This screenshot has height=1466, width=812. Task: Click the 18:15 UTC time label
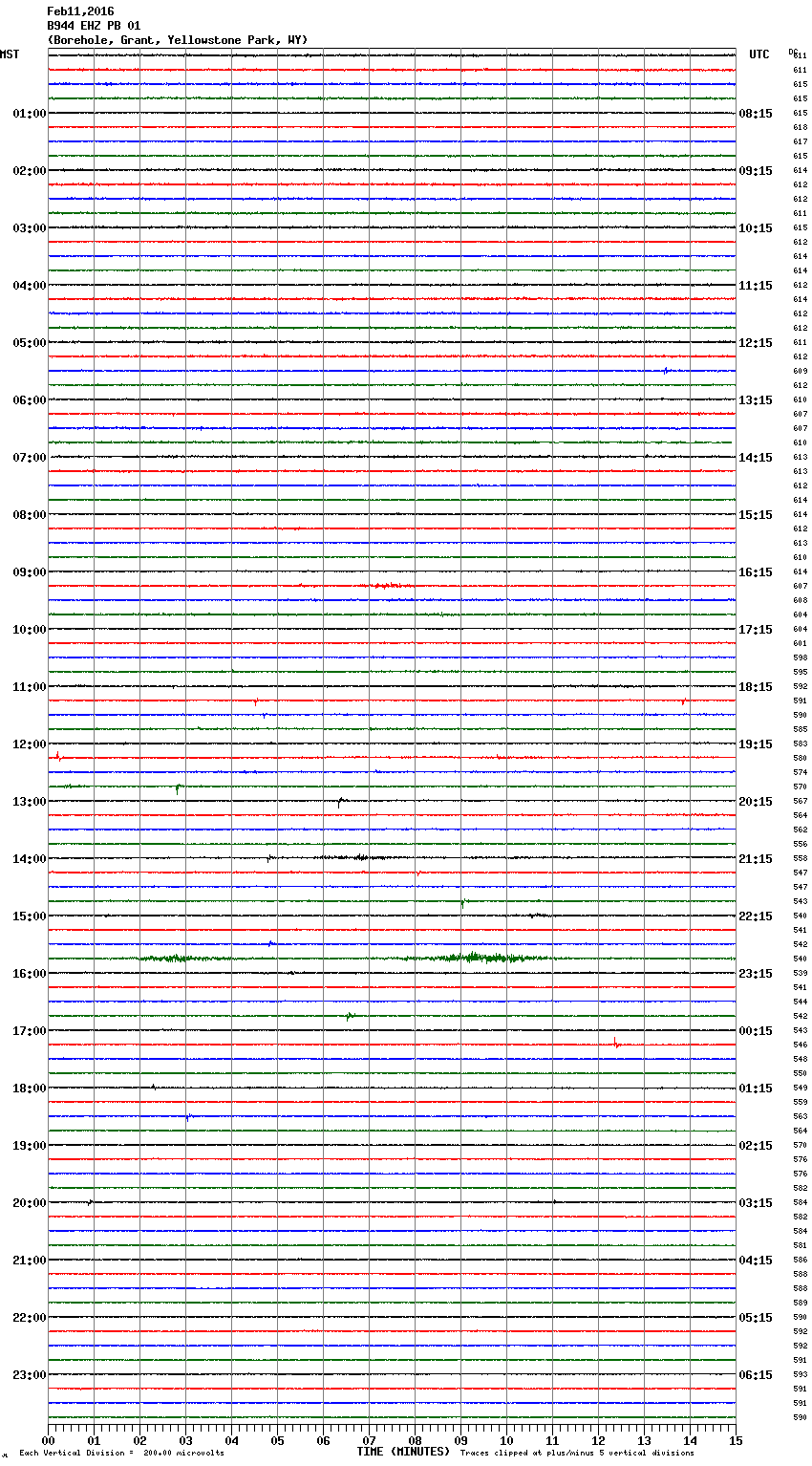tap(756, 687)
